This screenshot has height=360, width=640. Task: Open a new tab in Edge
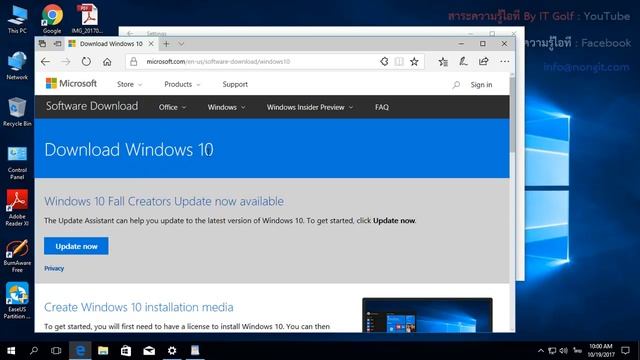tap(167, 44)
